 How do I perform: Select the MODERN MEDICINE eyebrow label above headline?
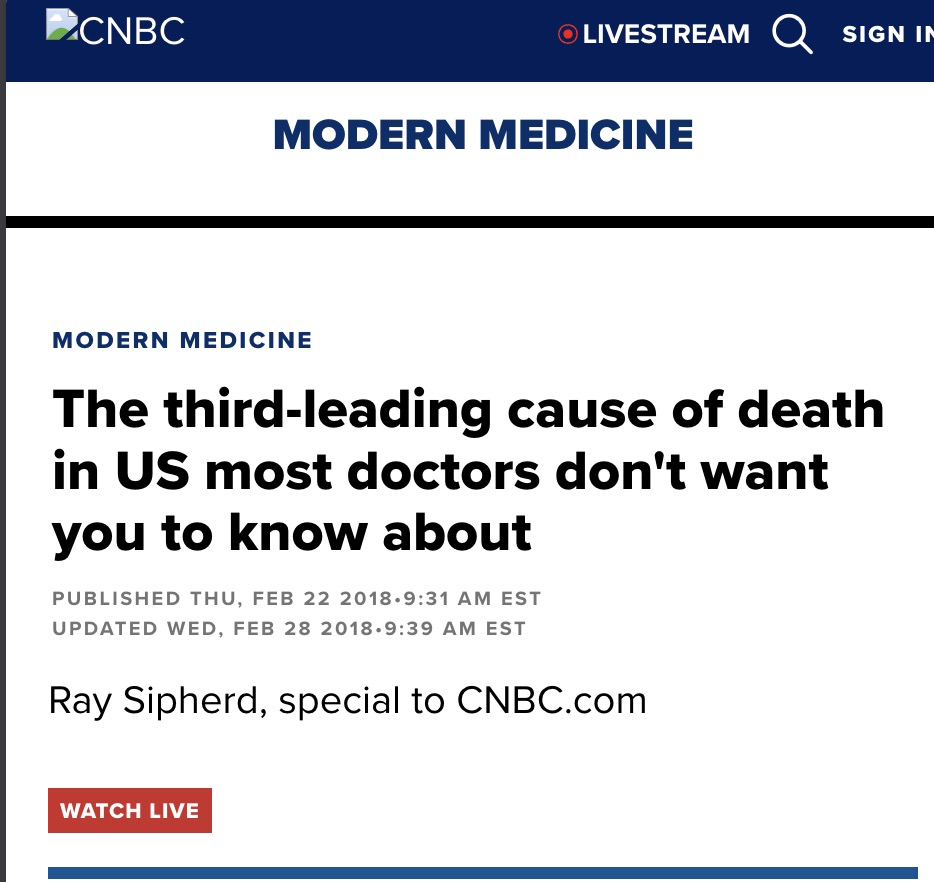[182, 340]
